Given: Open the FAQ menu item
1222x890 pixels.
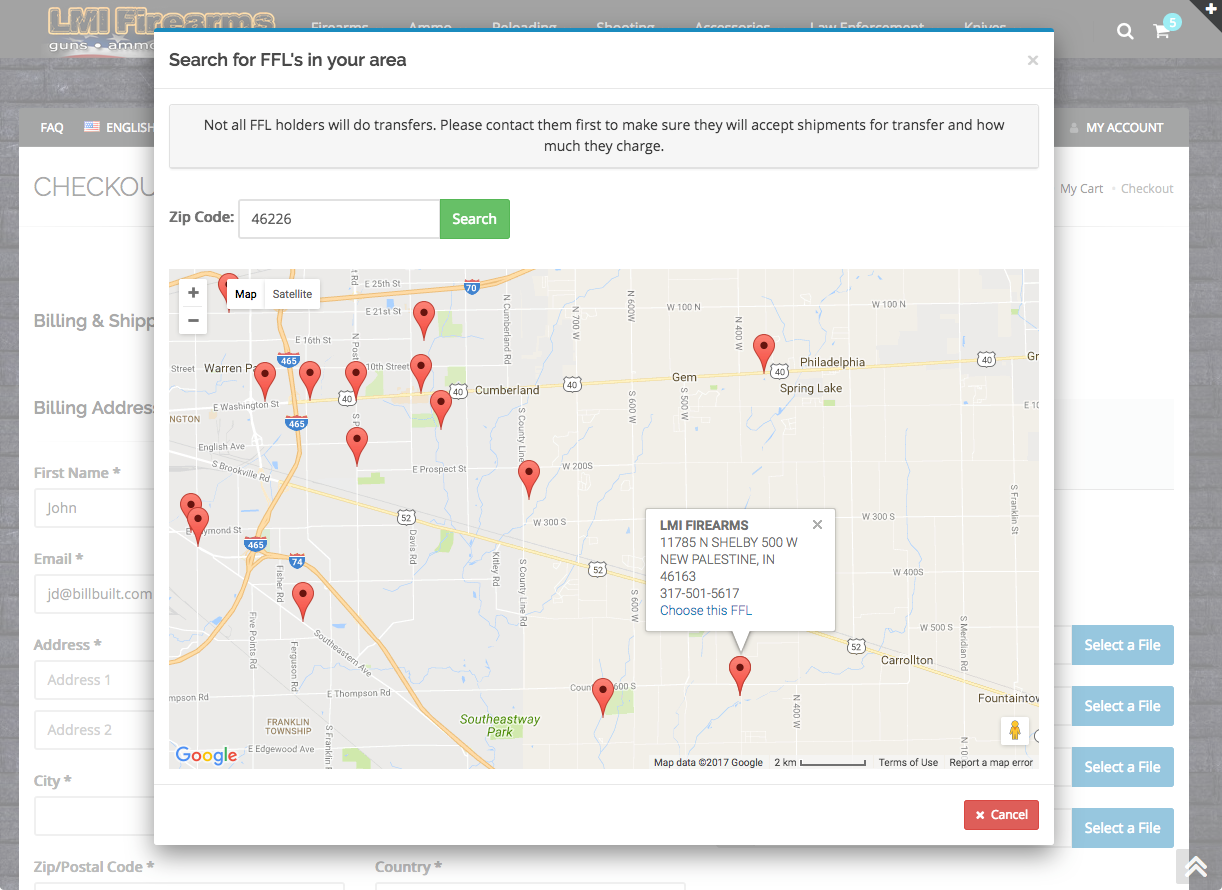Looking at the screenshot, I should point(52,127).
